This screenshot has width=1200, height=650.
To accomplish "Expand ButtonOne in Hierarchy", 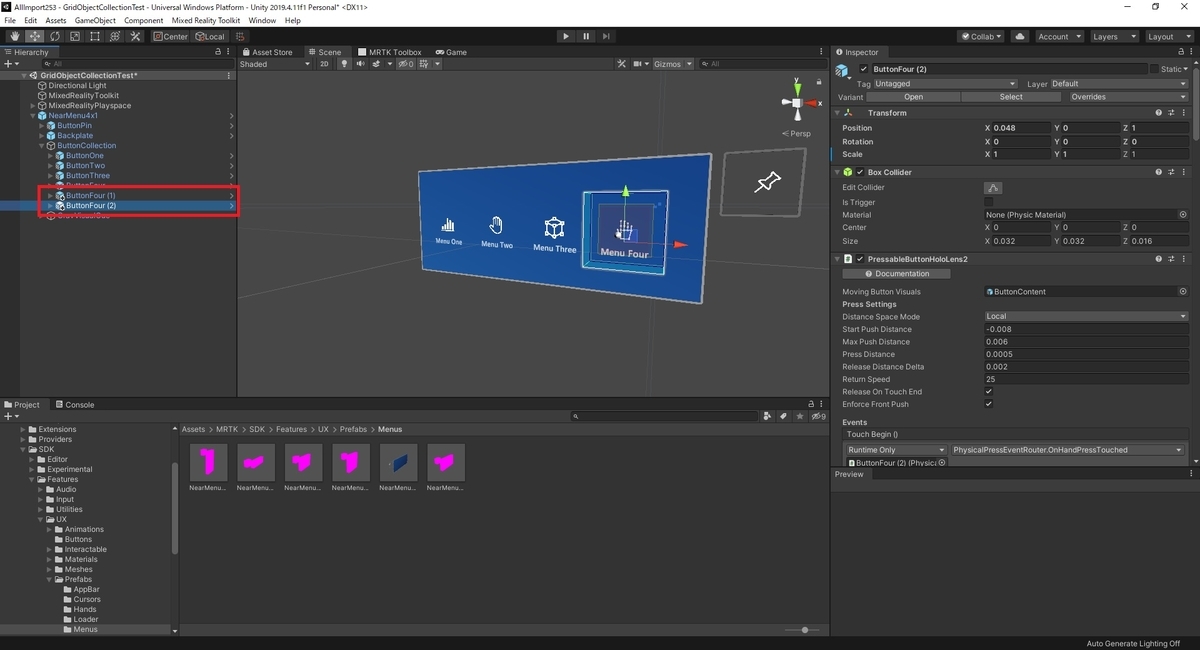I will pyautogui.click(x=50, y=156).
